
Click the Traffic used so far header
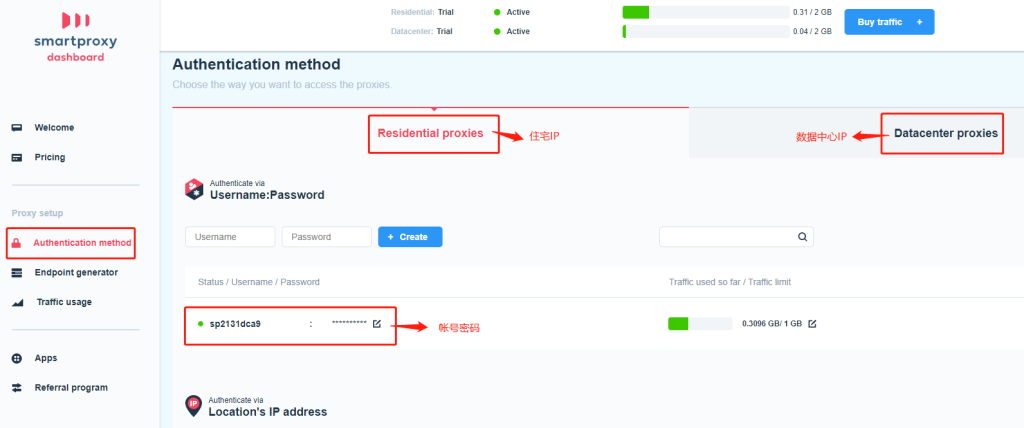(x=730, y=282)
